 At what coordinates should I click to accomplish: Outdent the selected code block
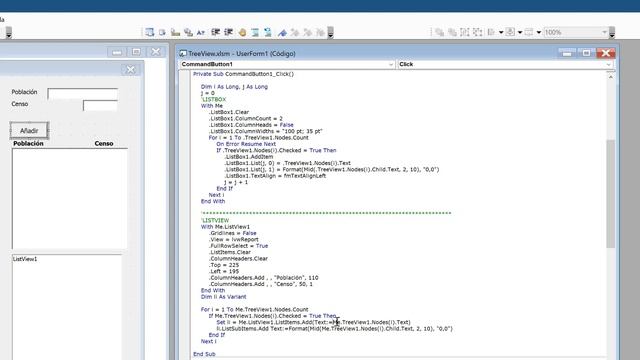229,32
